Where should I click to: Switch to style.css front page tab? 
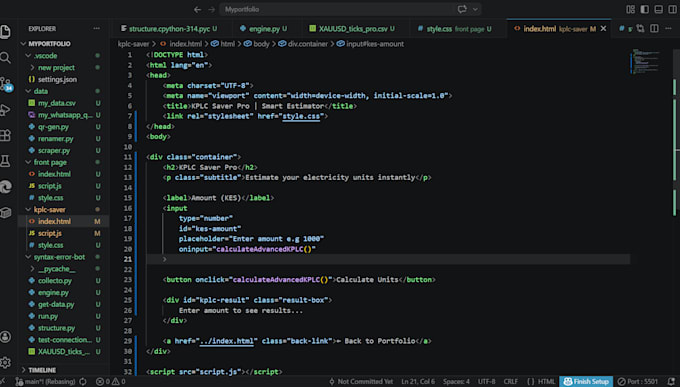pyautogui.click(x=455, y=29)
